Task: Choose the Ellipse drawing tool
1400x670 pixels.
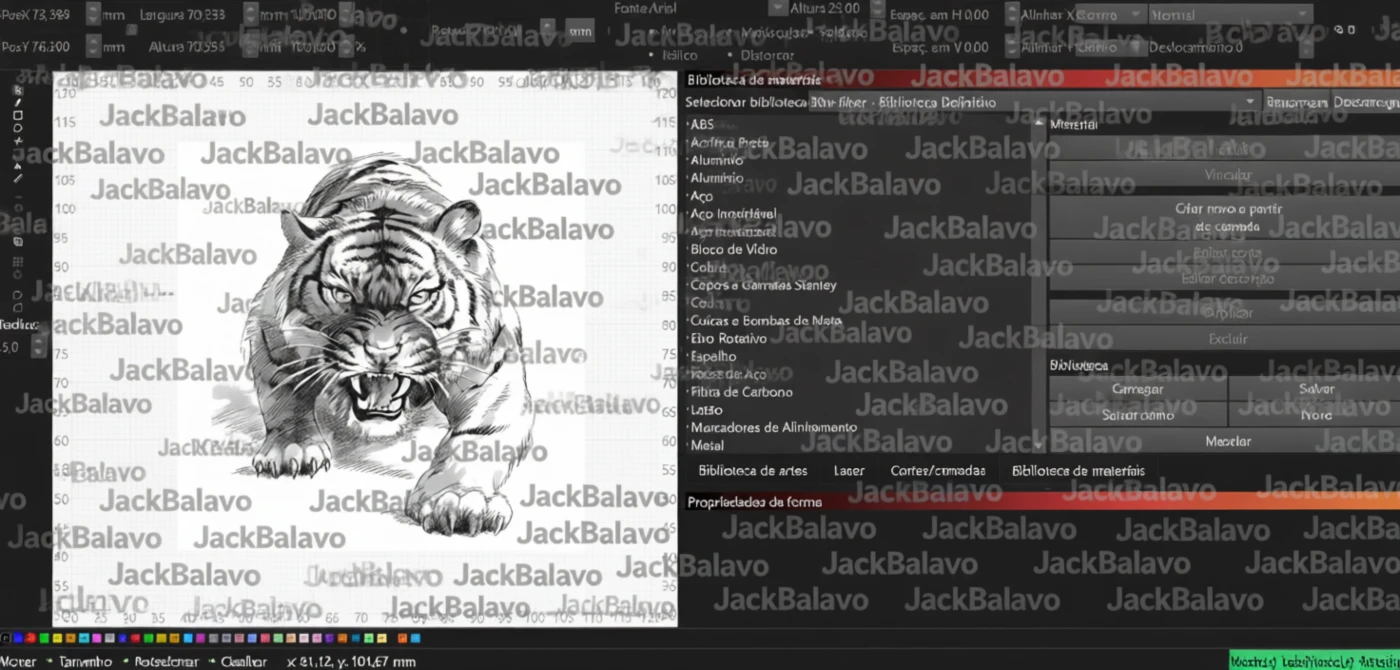Action: tap(18, 128)
